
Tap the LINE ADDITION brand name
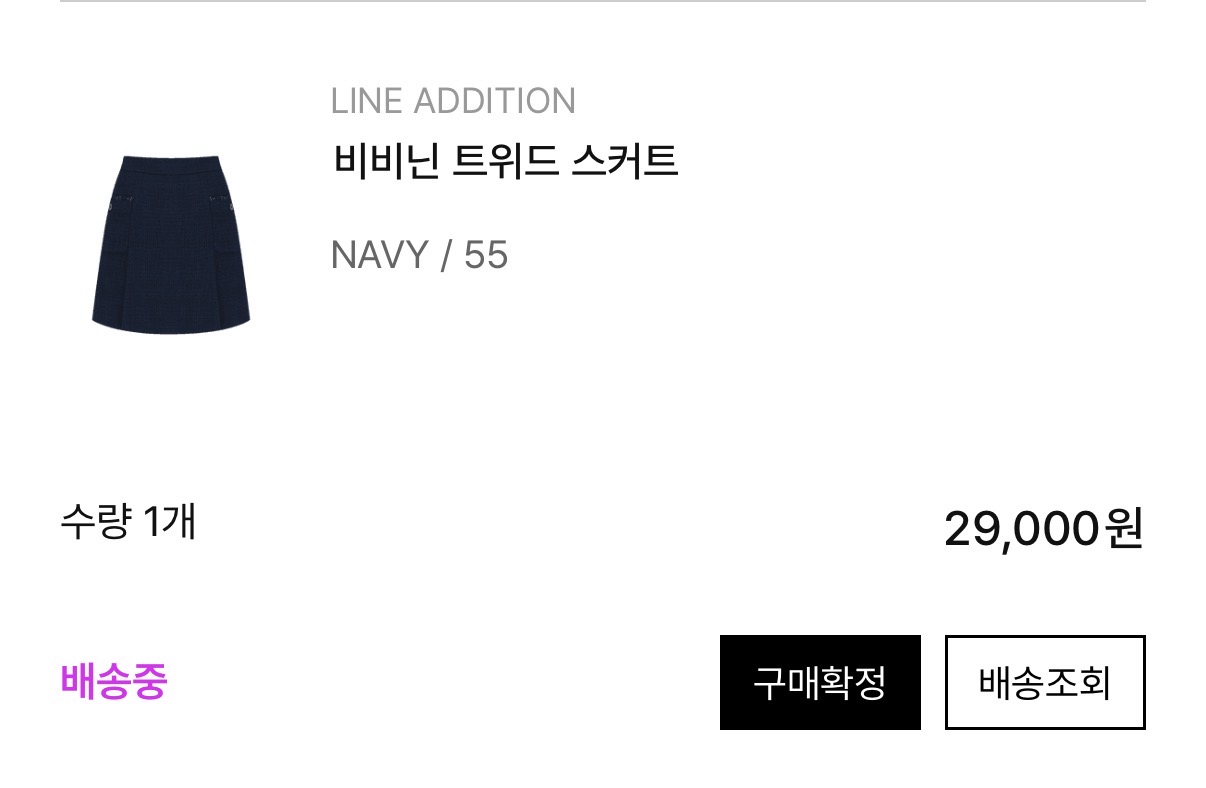pyautogui.click(x=453, y=101)
